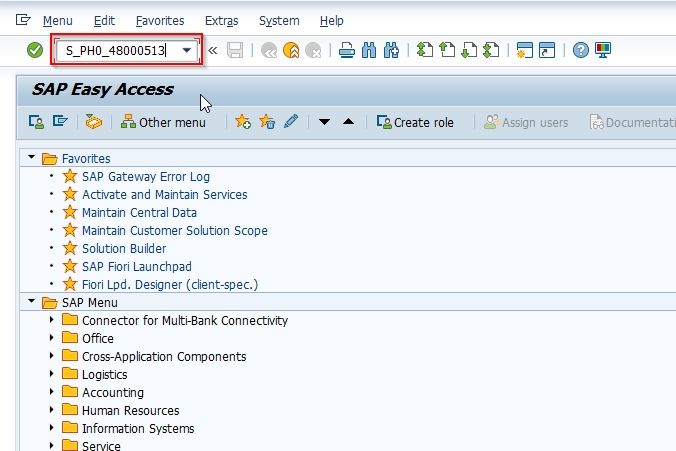Click the Add to Favorites star icon
Viewport: 676px width, 451px height.
(243, 122)
